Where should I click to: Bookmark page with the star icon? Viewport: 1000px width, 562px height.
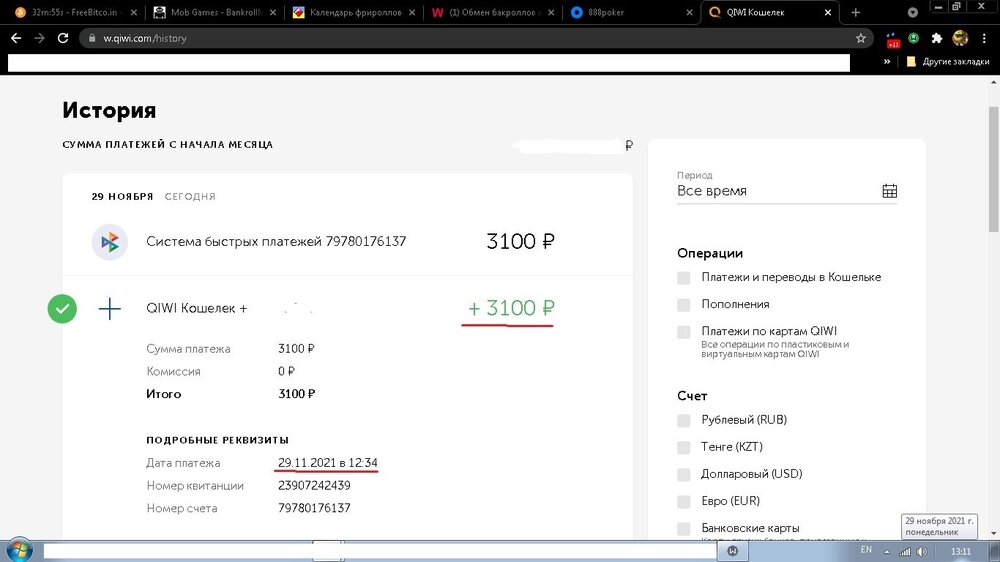[860, 38]
